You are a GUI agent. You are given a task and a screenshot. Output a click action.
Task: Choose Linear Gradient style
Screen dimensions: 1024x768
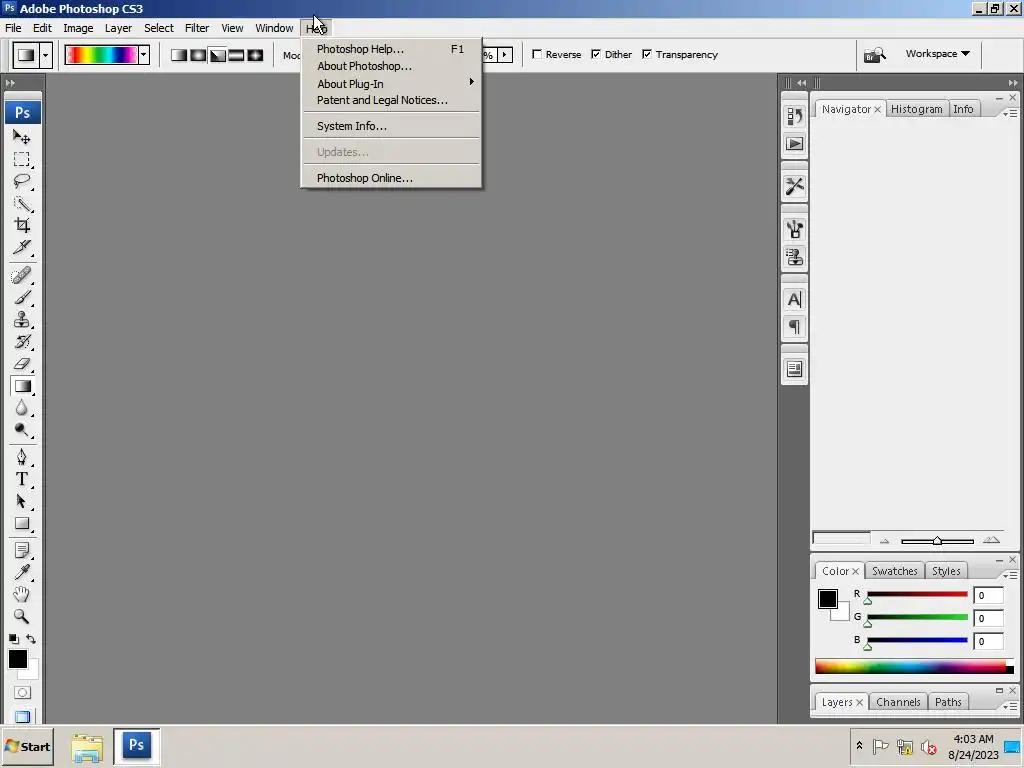pos(179,55)
